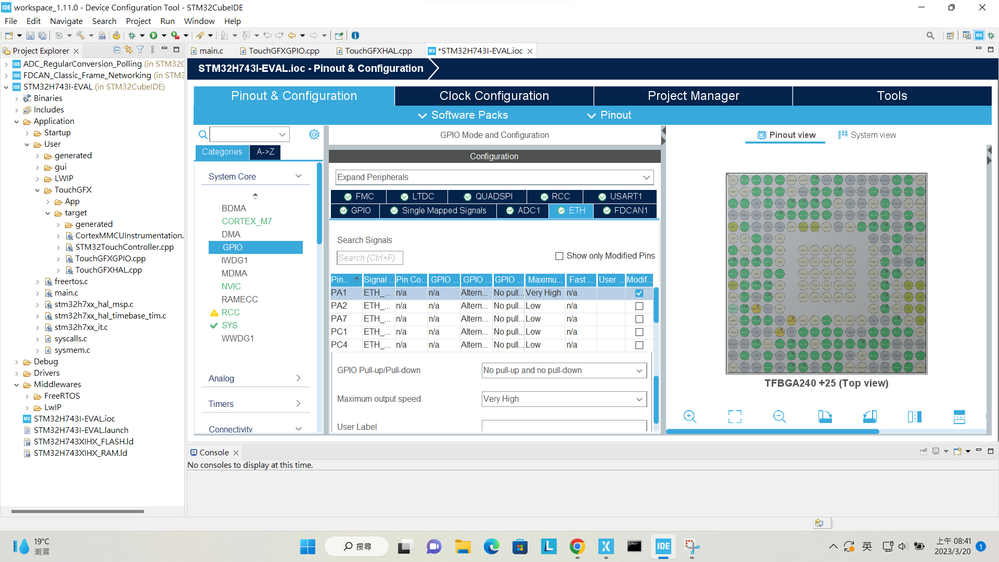The height and width of the screenshot is (562, 999).
Task: Select the ETH peripheral tab
Action: (571, 210)
